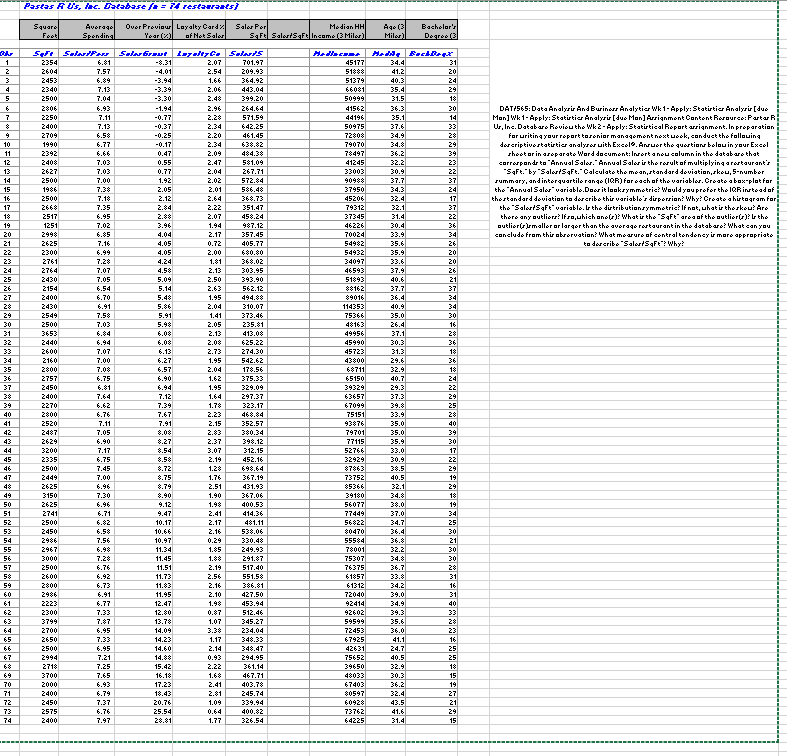
Task: Click the Sales/SqFt value 987.12
Action: coord(252,225)
